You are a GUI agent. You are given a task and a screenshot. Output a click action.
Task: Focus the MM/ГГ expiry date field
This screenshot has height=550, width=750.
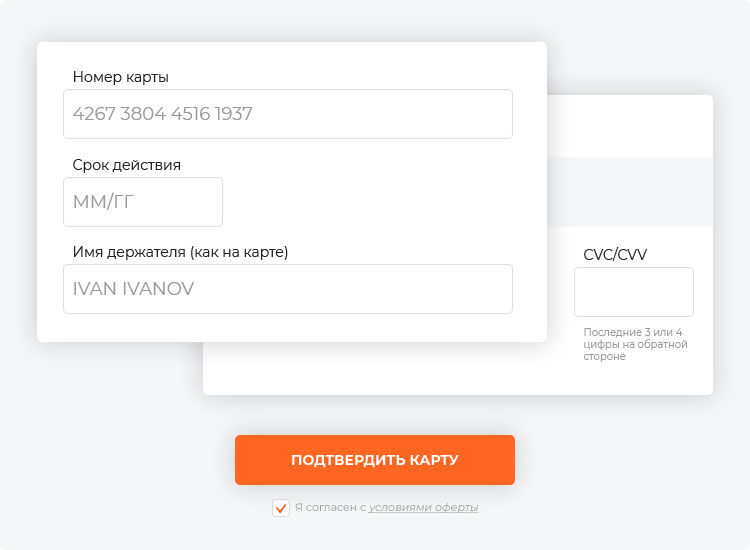click(x=143, y=202)
